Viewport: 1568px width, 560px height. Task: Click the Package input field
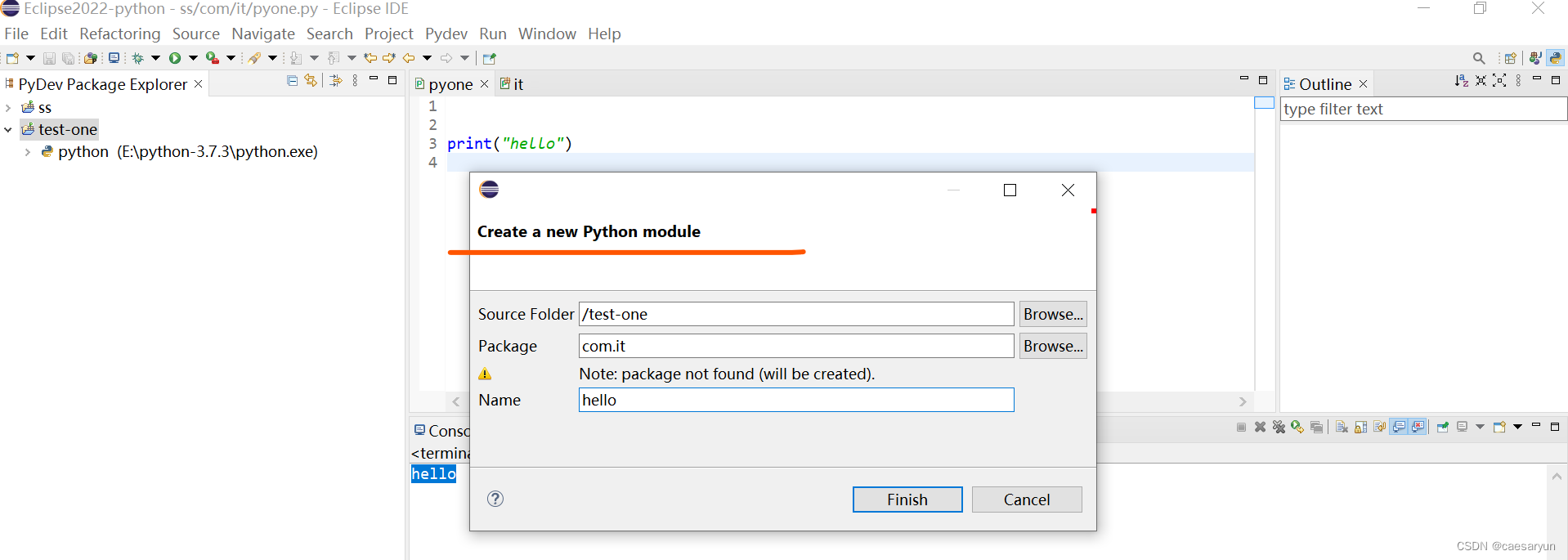click(796, 346)
